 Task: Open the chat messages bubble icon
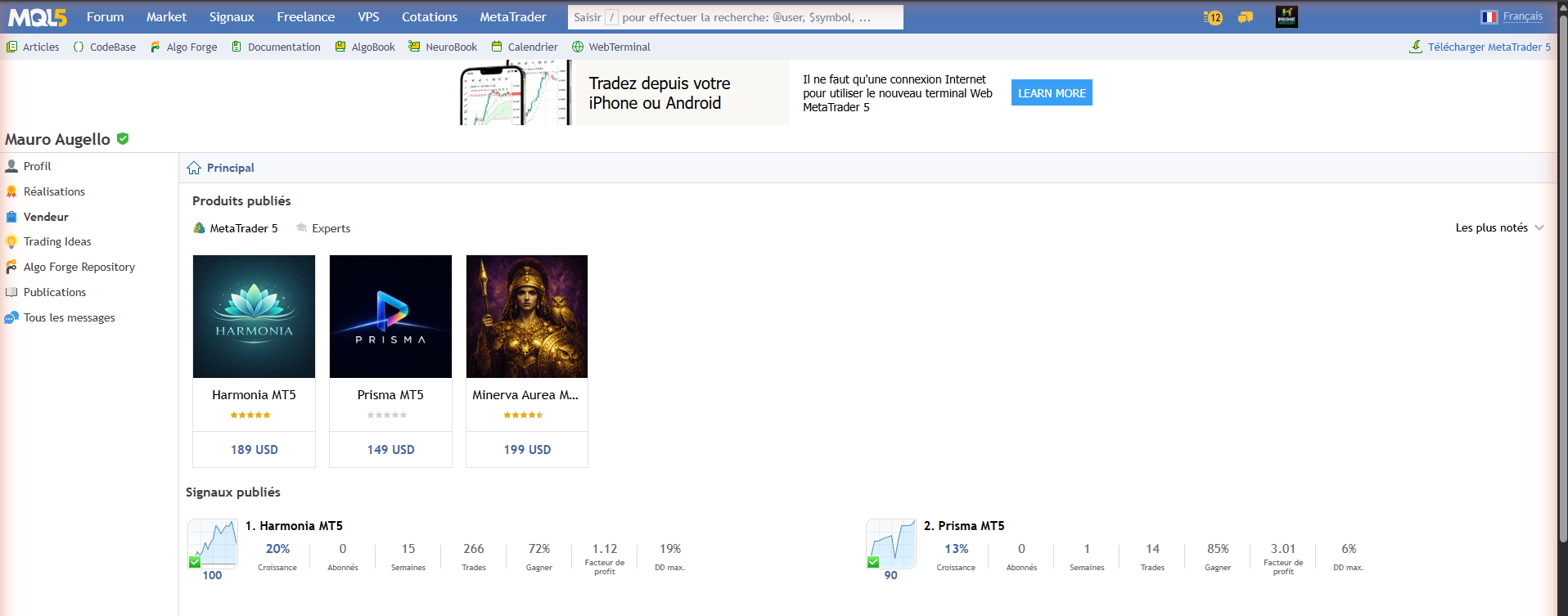1246,17
